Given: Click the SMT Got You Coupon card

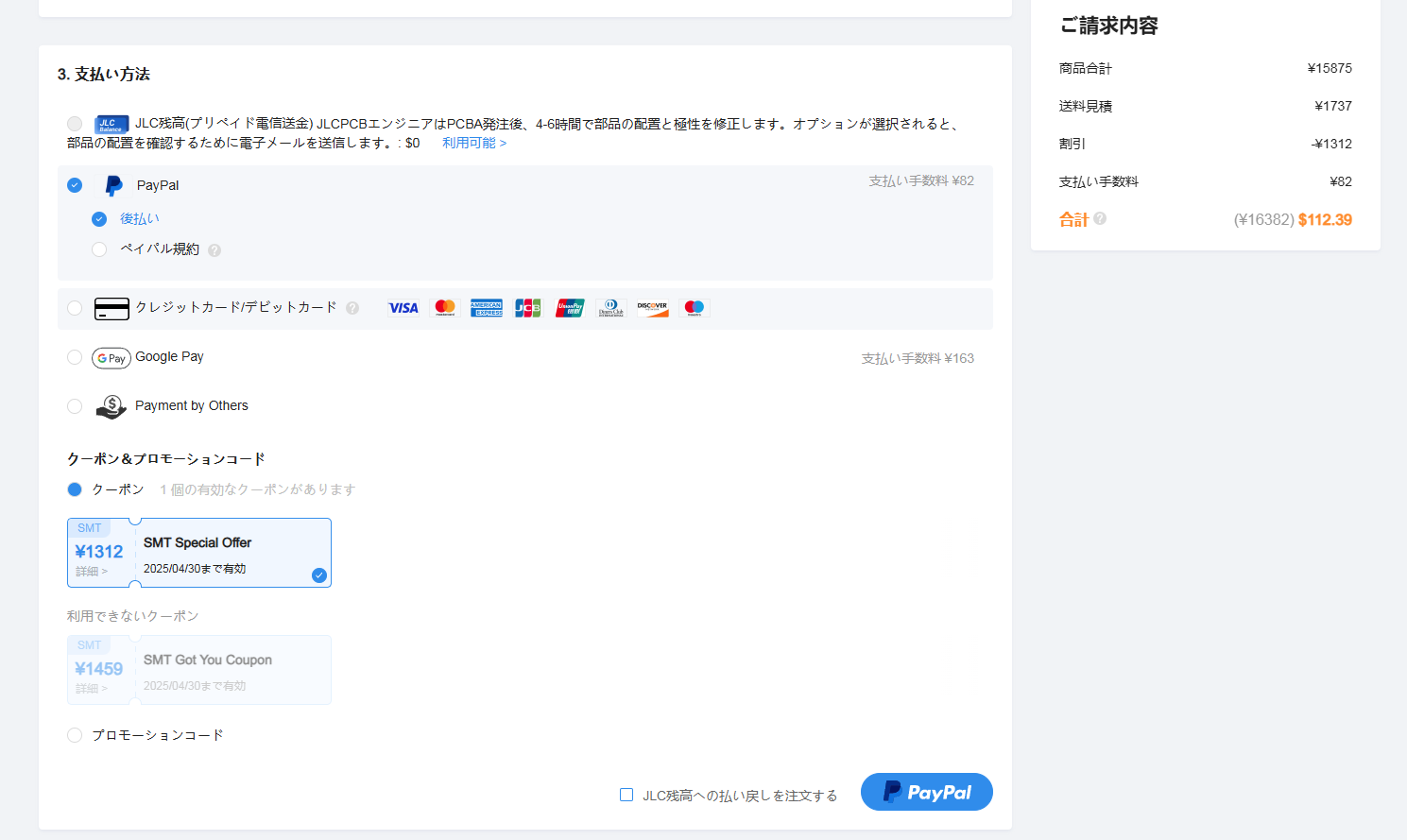Looking at the screenshot, I should (199, 670).
